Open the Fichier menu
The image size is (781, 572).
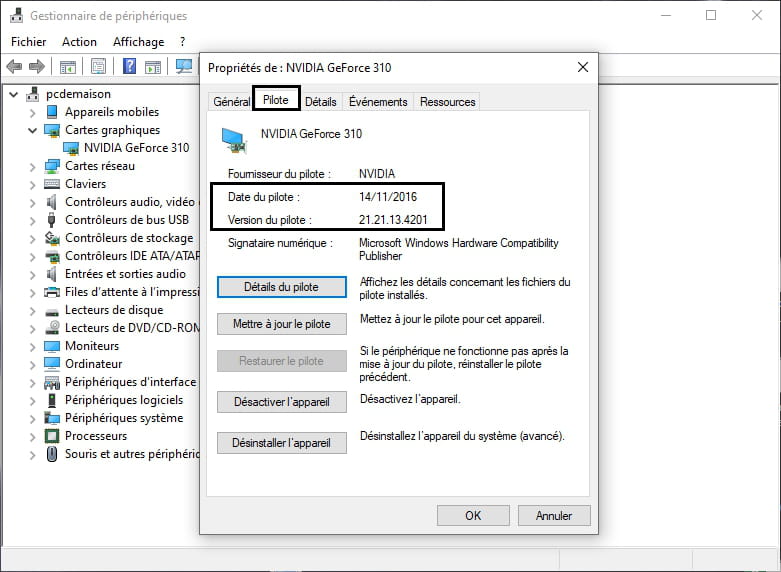(28, 42)
